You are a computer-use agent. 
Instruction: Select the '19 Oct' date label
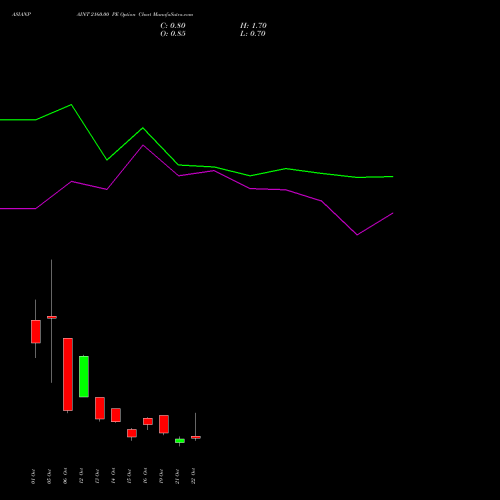click(161, 476)
